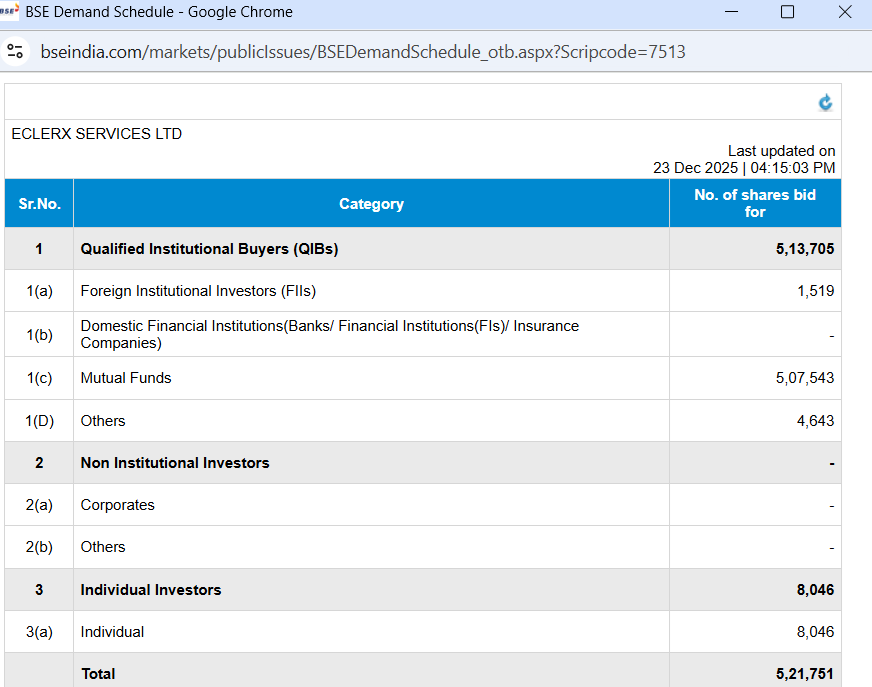This screenshot has height=687, width=872.
Task: Select the bseindia.com URL address field
Action: 363,52
